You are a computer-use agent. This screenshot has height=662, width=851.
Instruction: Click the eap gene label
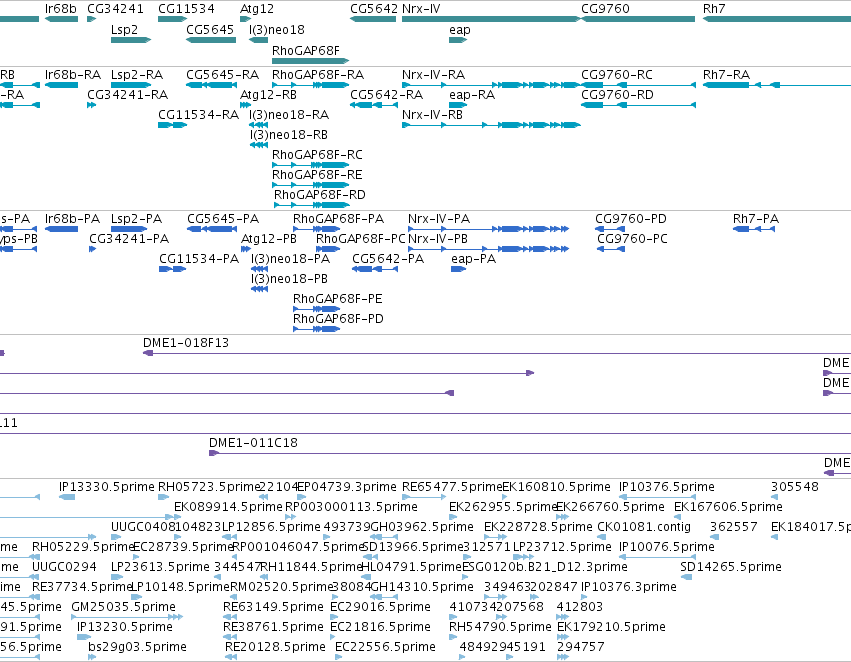click(460, 30)
